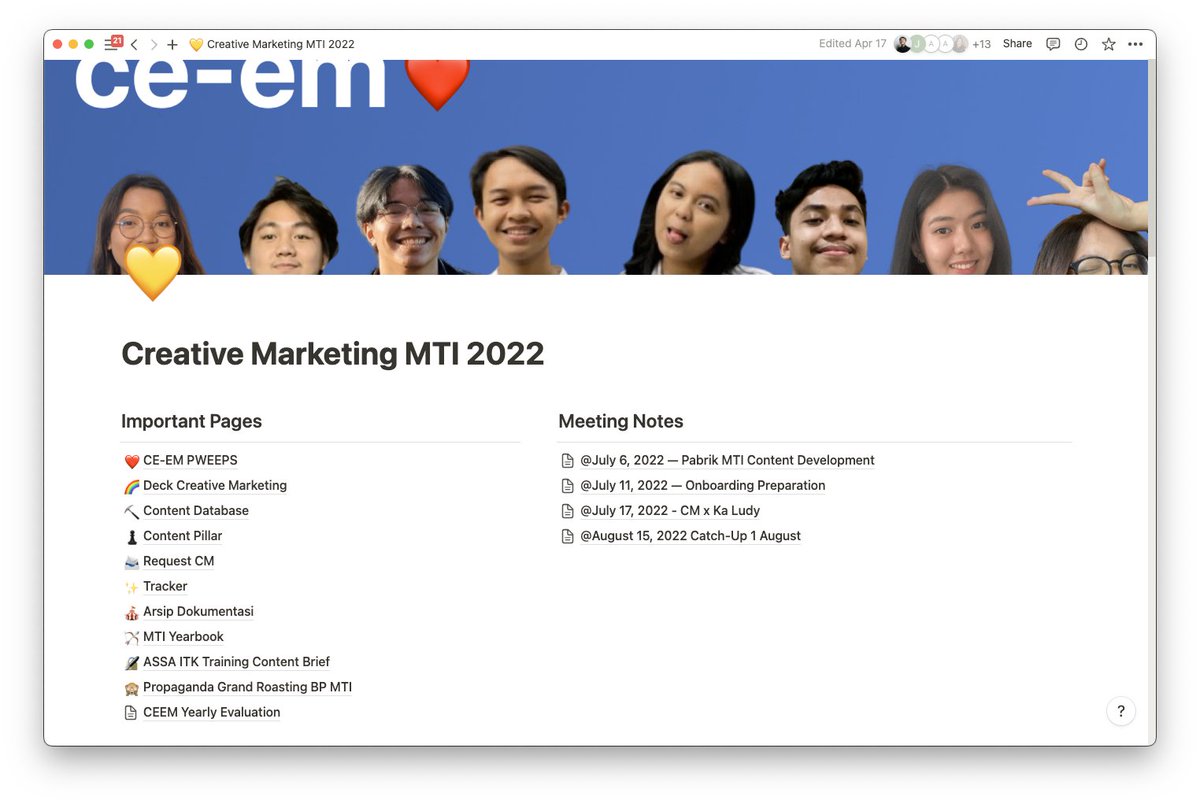
Task: Click the rainbow icon beside Deck Creative Marketing
Action: 130,485
